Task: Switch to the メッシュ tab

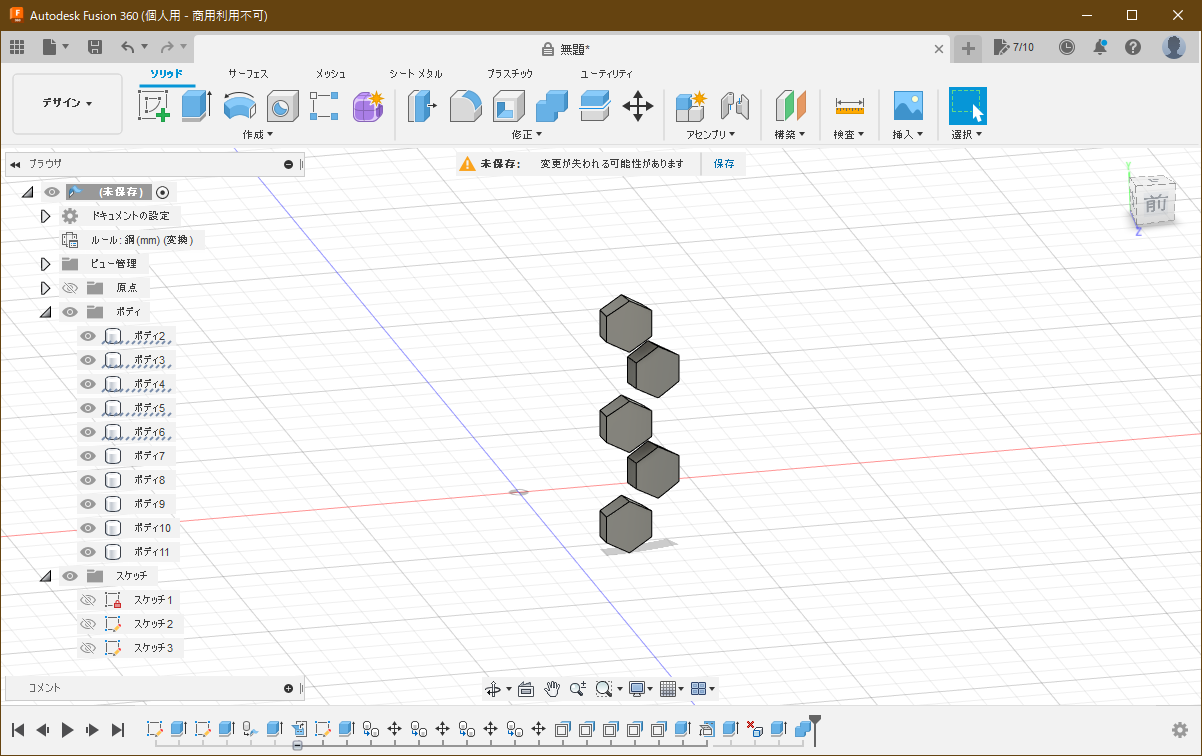Action: click(331, 74)
